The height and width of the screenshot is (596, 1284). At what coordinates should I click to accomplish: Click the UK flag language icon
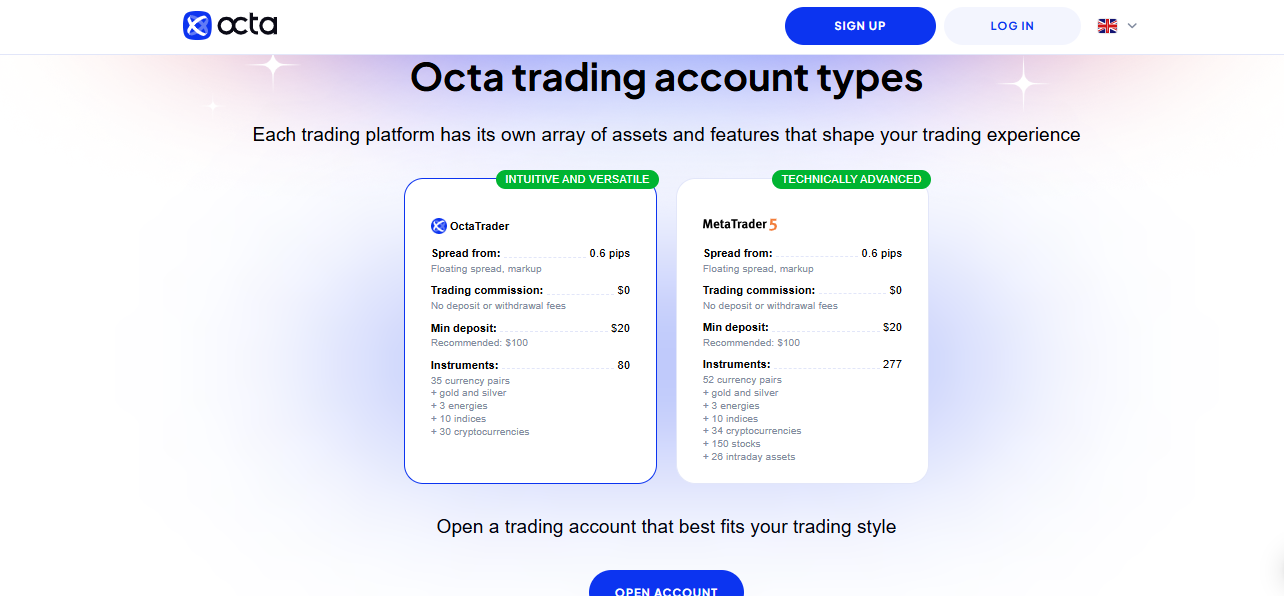click(x=1107, y=26)
